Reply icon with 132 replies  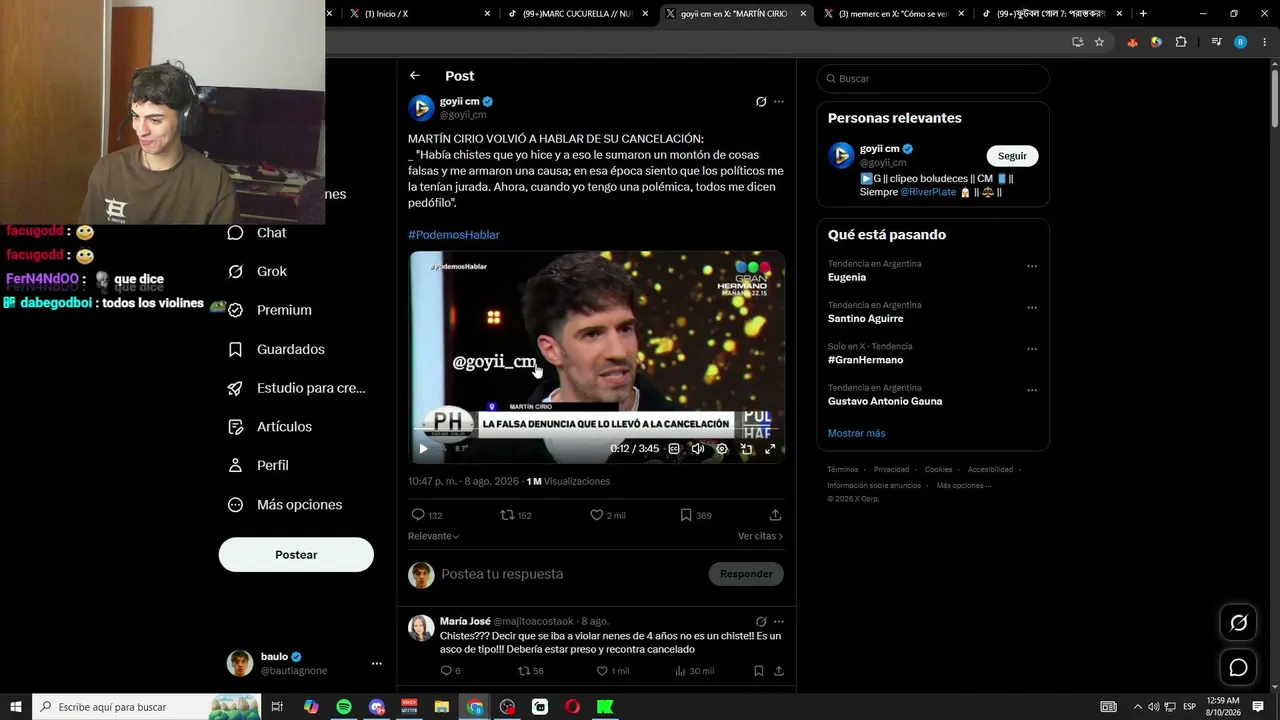[418, 515]
